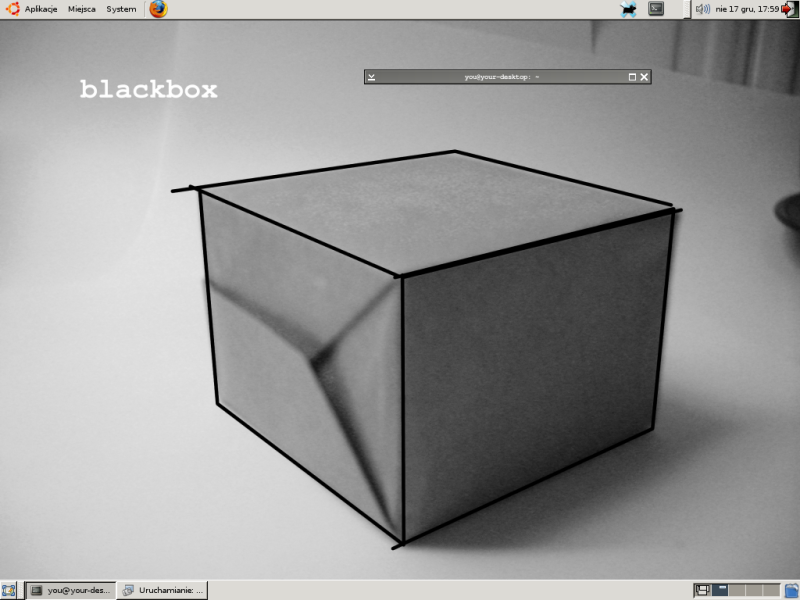Close the you@your-desktop terminal window
The width and height of the screenshot is (800, 600).
tap(644, 77)
